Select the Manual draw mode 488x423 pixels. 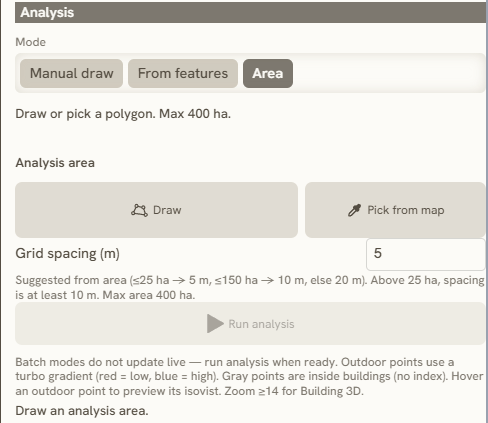(71, 73)
